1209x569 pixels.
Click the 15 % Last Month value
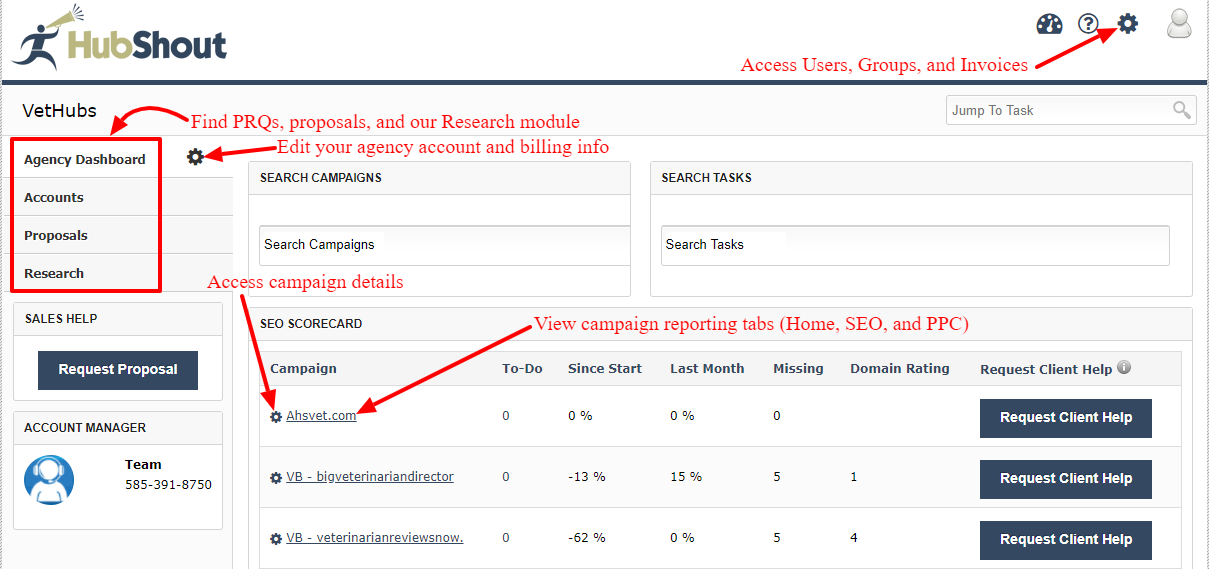click(685, 477)
